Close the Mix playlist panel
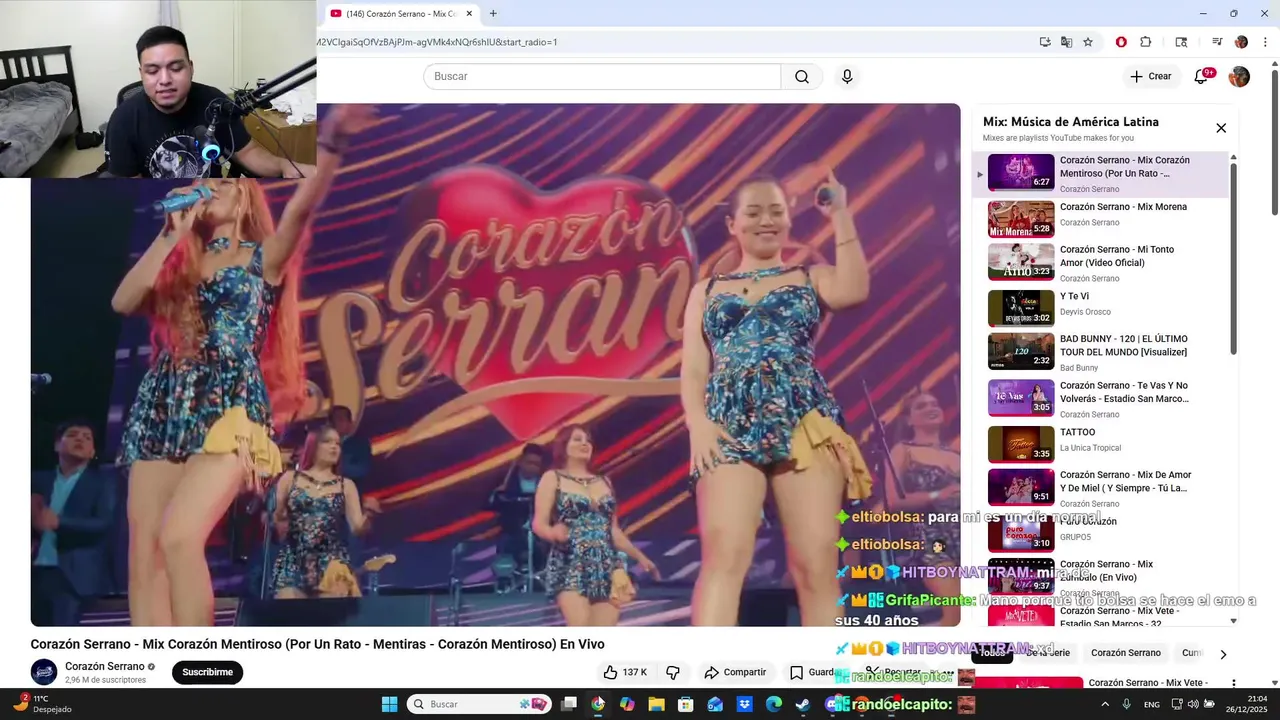 [x=1221, y=128]
